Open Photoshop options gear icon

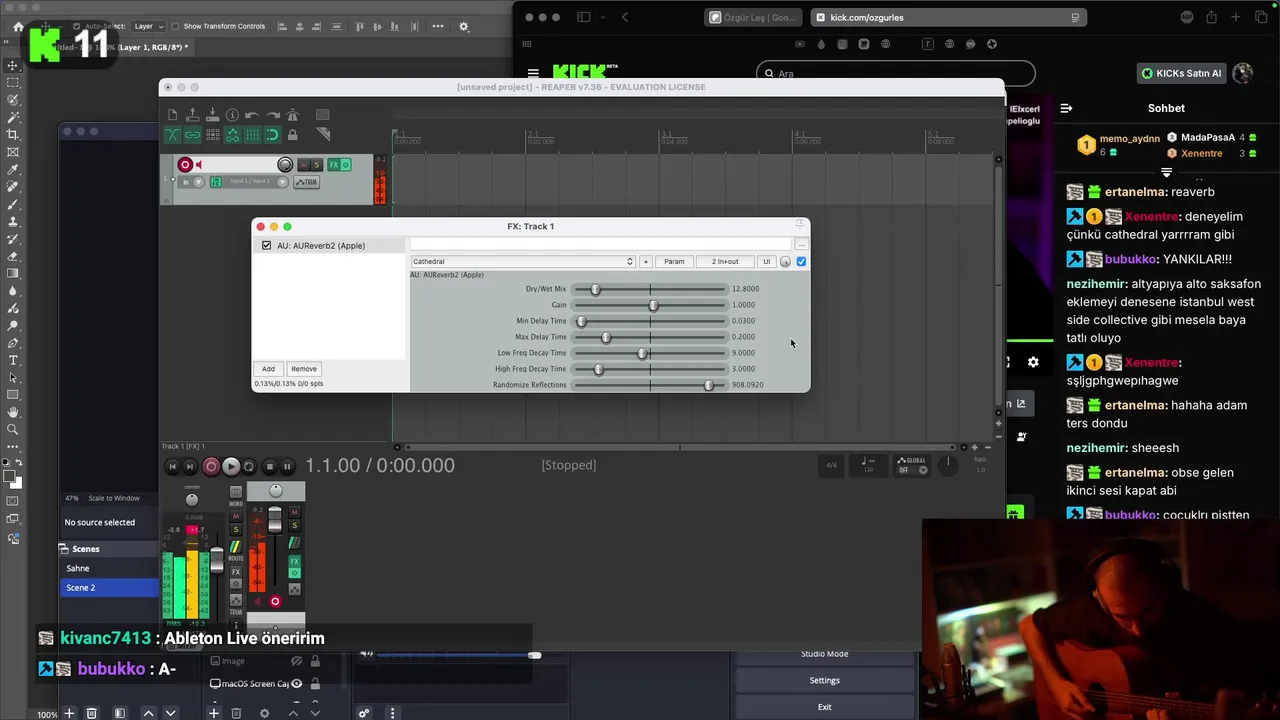point(464,27)
